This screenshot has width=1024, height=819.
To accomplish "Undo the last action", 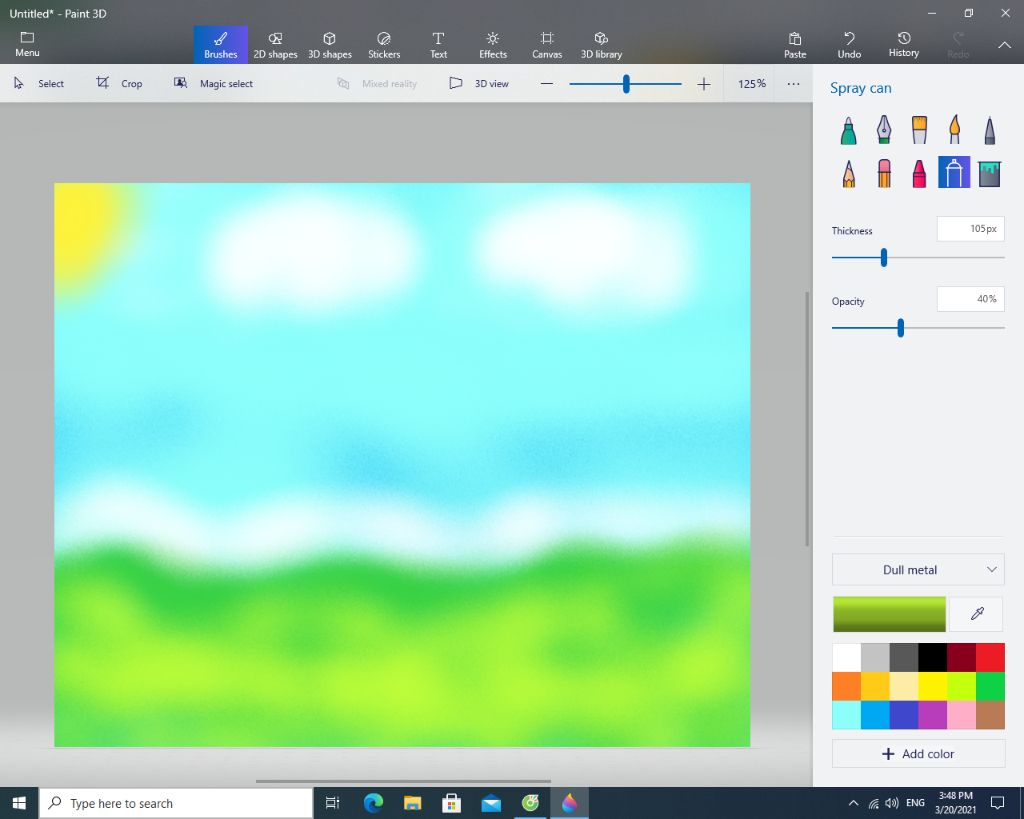I will pyautogui.click(x=849, y=45).
